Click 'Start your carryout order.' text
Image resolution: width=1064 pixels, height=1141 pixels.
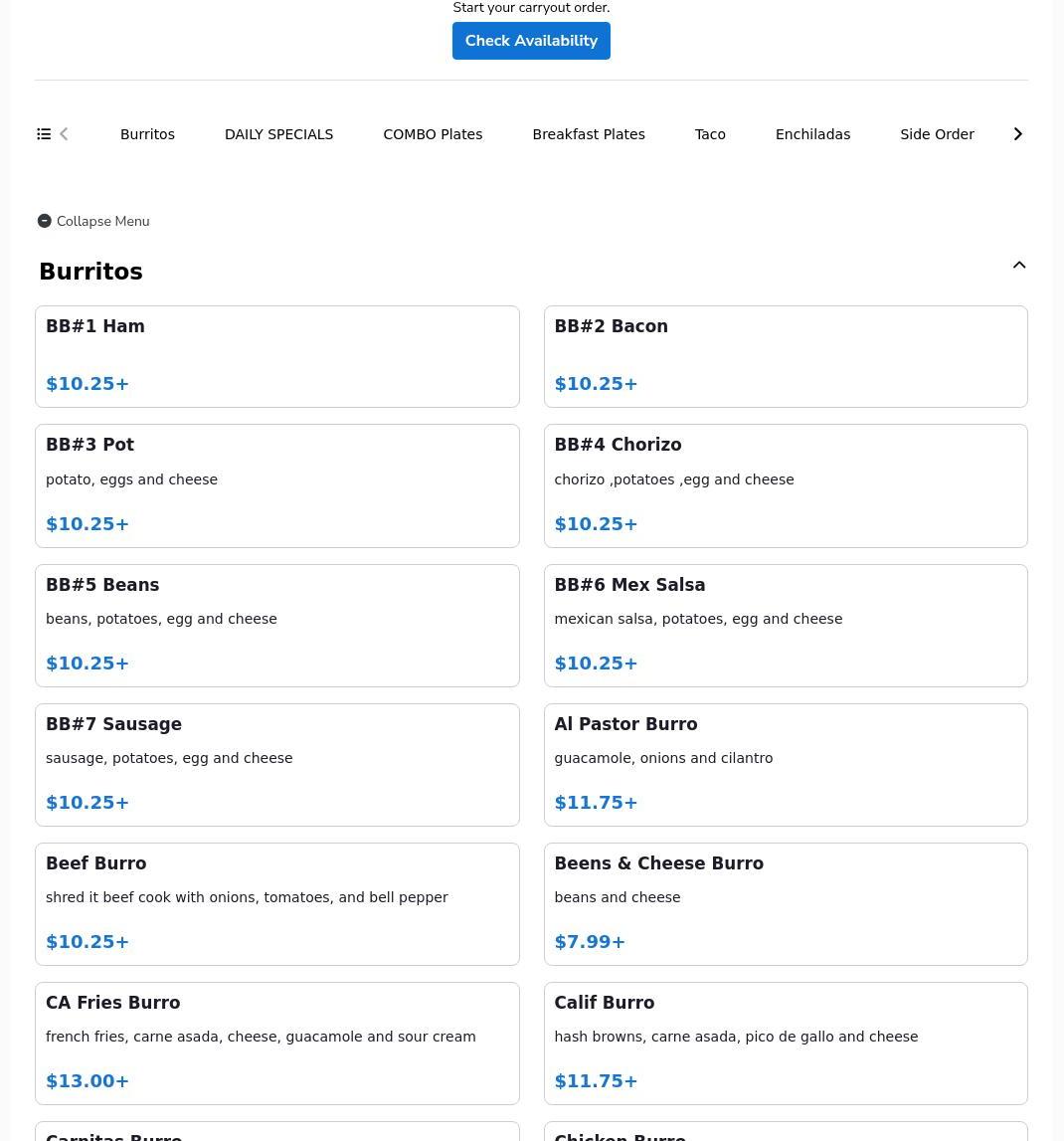531,8
